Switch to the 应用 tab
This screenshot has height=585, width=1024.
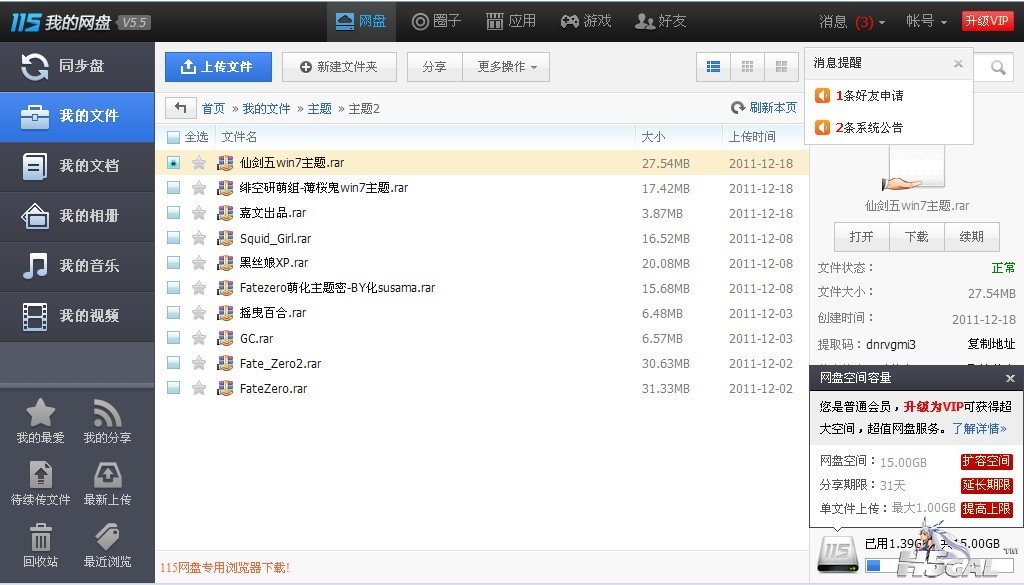tap(511, 21)
